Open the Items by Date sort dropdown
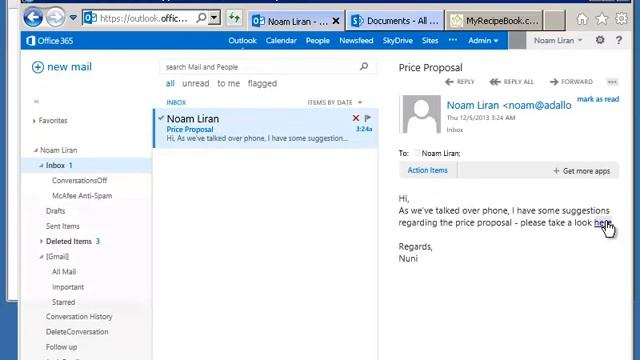 [335, 102]
